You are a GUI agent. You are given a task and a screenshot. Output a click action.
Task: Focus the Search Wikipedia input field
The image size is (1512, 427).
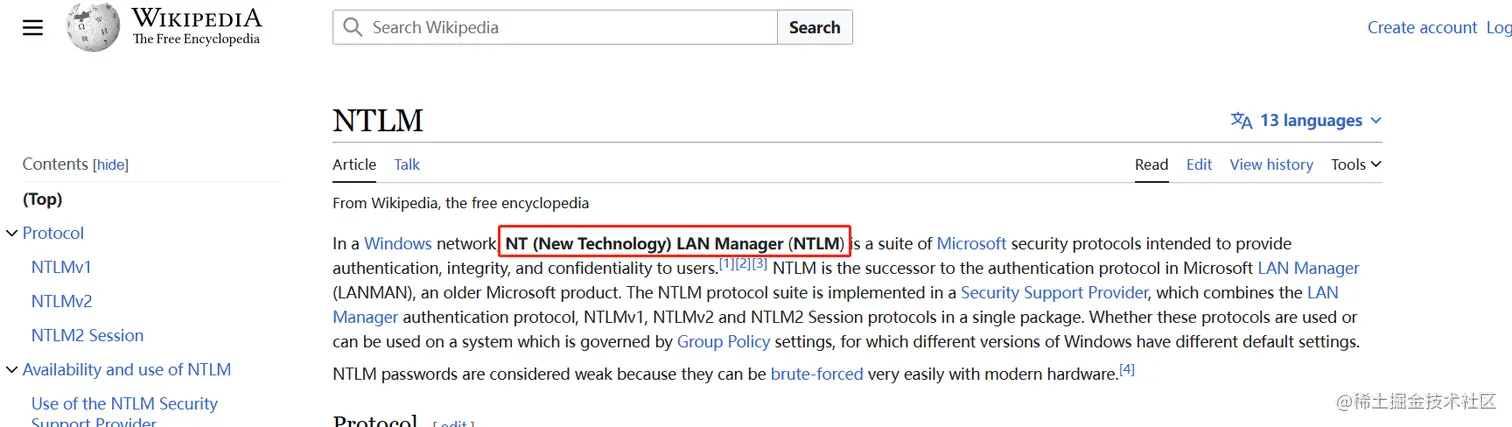coord(555,27)
